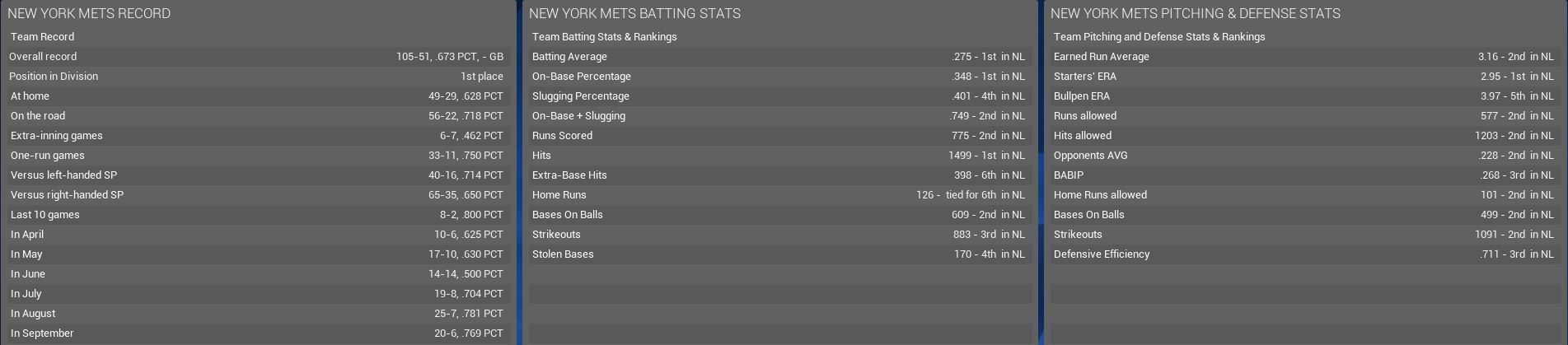Click the New York Mets Record panel title

click(x=89, y=13)
